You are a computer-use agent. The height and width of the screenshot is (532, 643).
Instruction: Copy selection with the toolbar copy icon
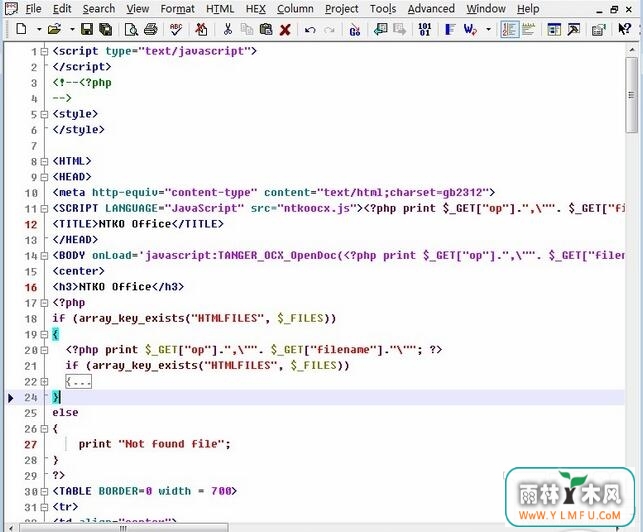(x=247, y=29)
